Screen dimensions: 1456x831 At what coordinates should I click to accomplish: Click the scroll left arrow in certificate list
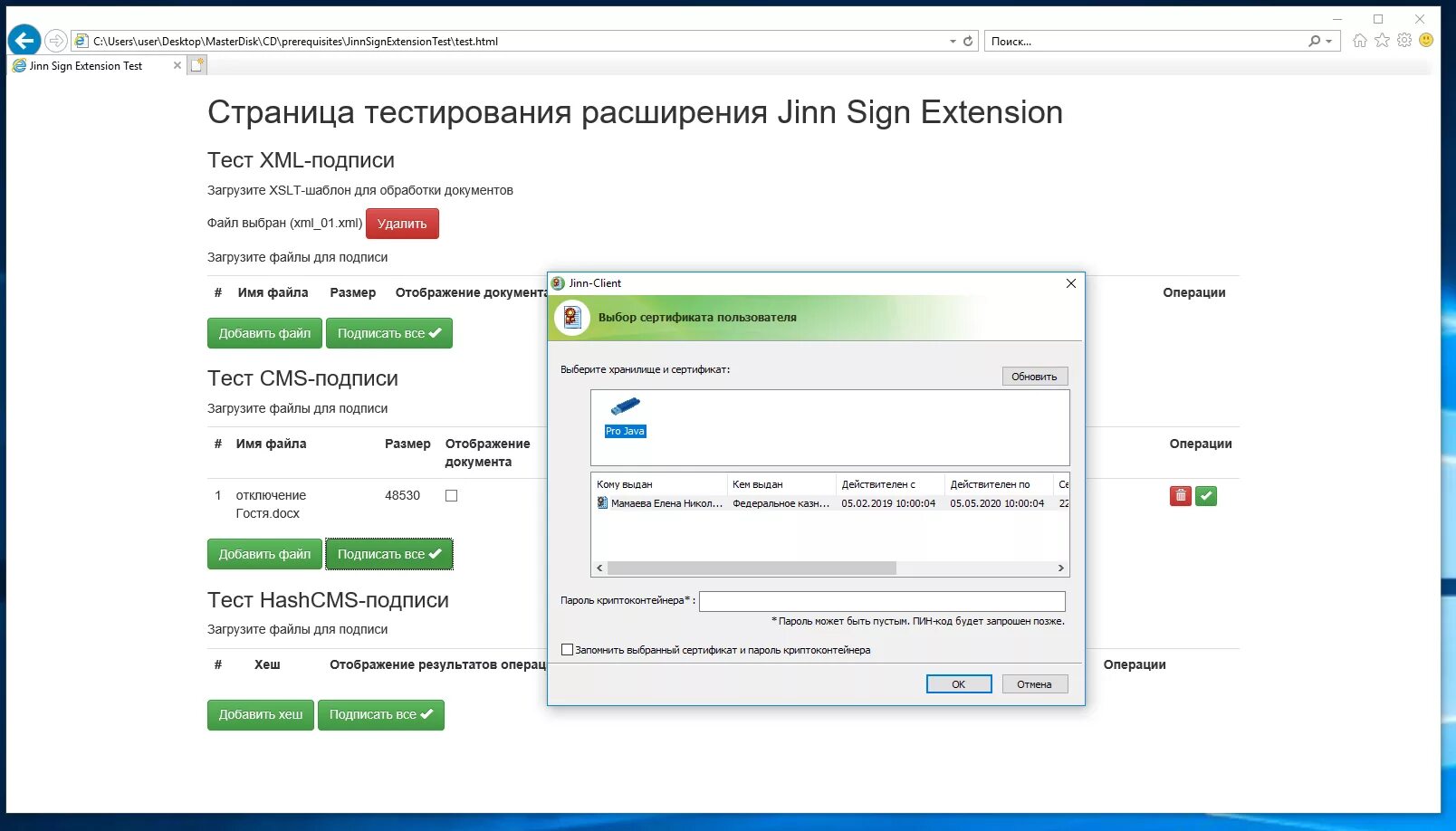tap(599, 568)
